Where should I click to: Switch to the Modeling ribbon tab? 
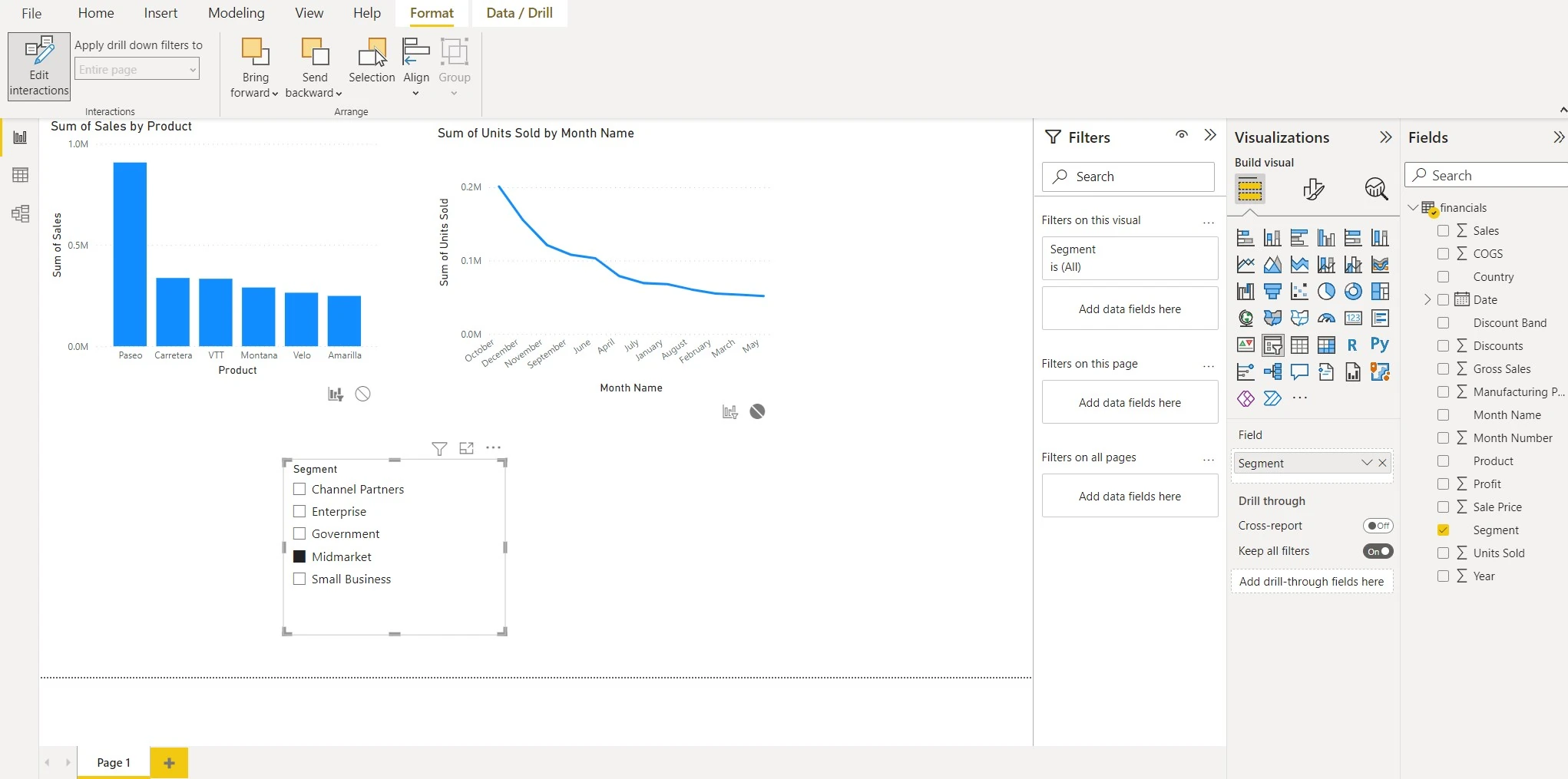click(x=236, y=13)
